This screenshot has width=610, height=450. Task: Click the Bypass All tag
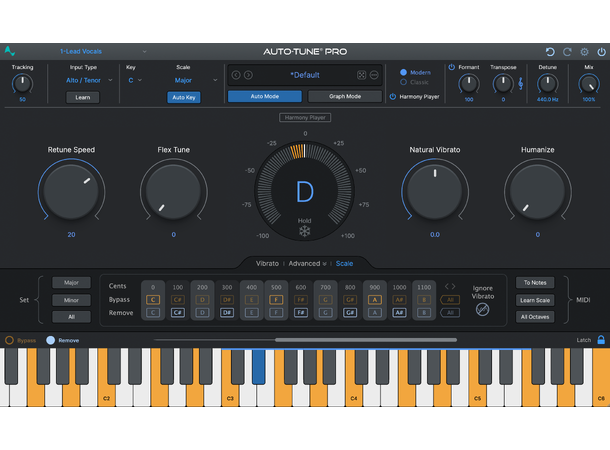(450, 299)
